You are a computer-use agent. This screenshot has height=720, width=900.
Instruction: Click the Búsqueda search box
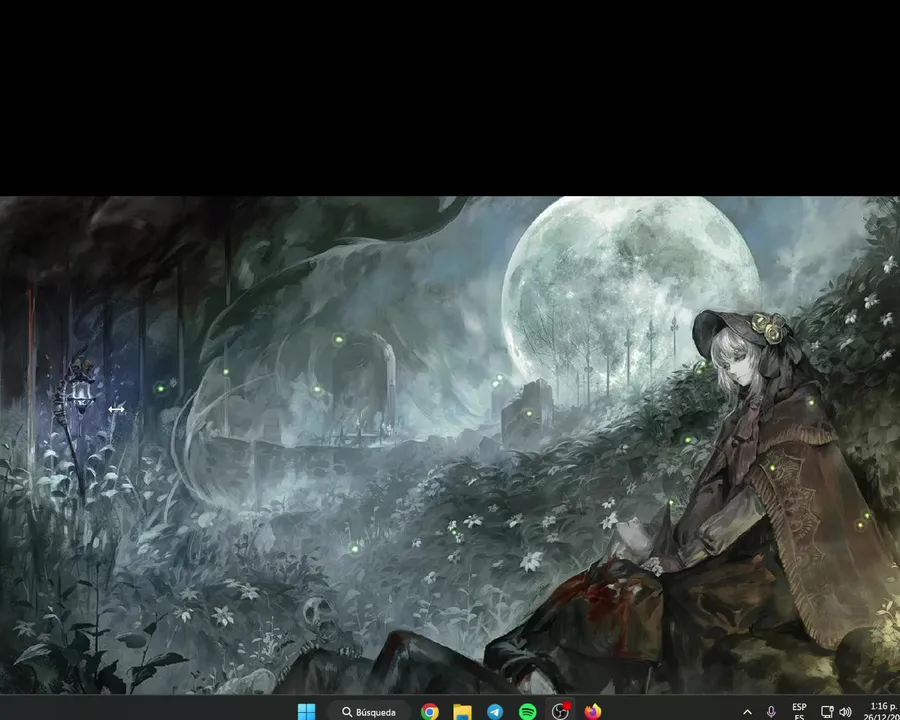pyautogui.click(x=369, y=711)
